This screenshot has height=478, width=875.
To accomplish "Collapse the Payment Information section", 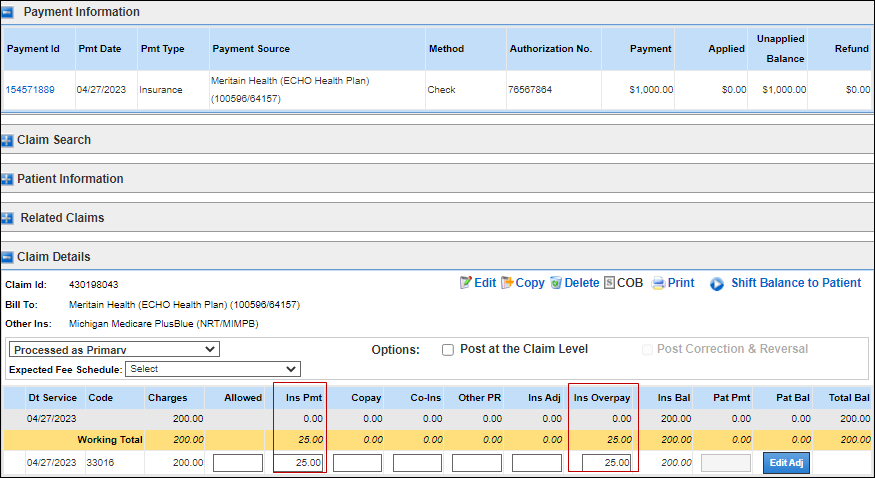I will pos(8,13).
